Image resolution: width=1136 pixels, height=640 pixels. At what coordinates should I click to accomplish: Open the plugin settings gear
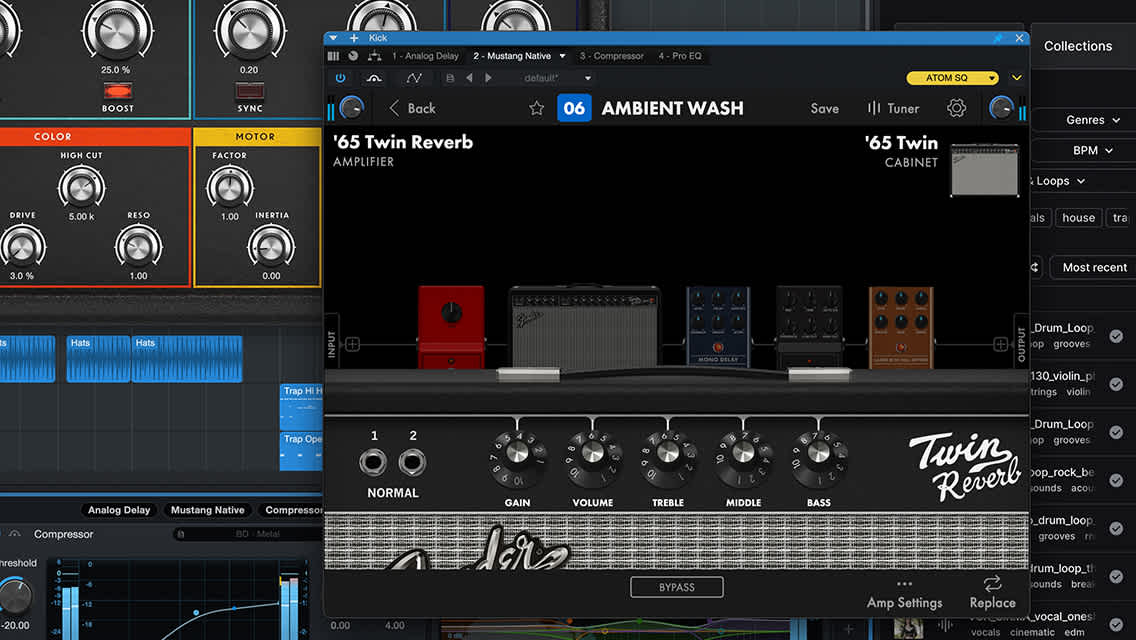956,108
